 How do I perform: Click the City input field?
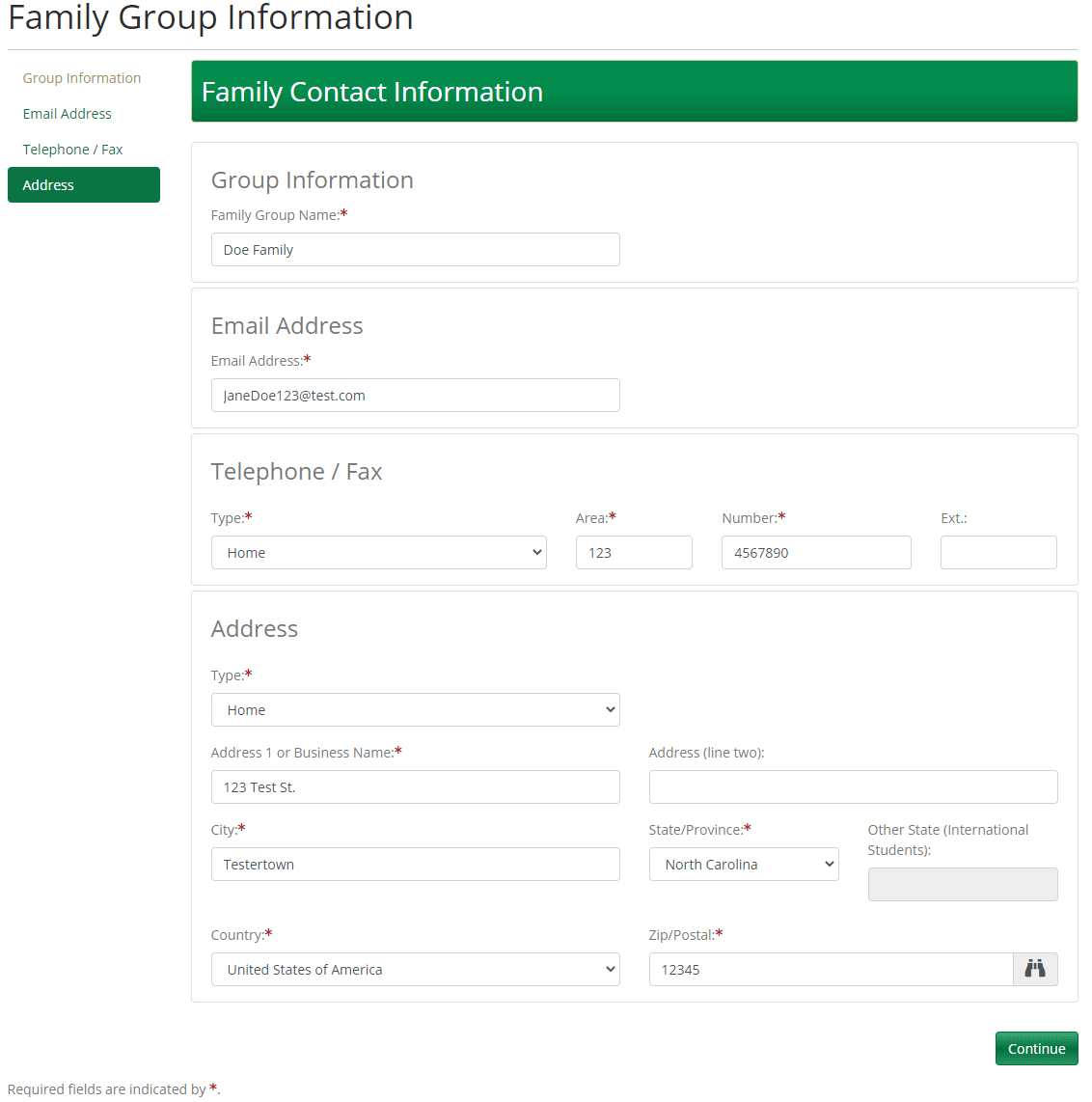[x=415, y=865]
